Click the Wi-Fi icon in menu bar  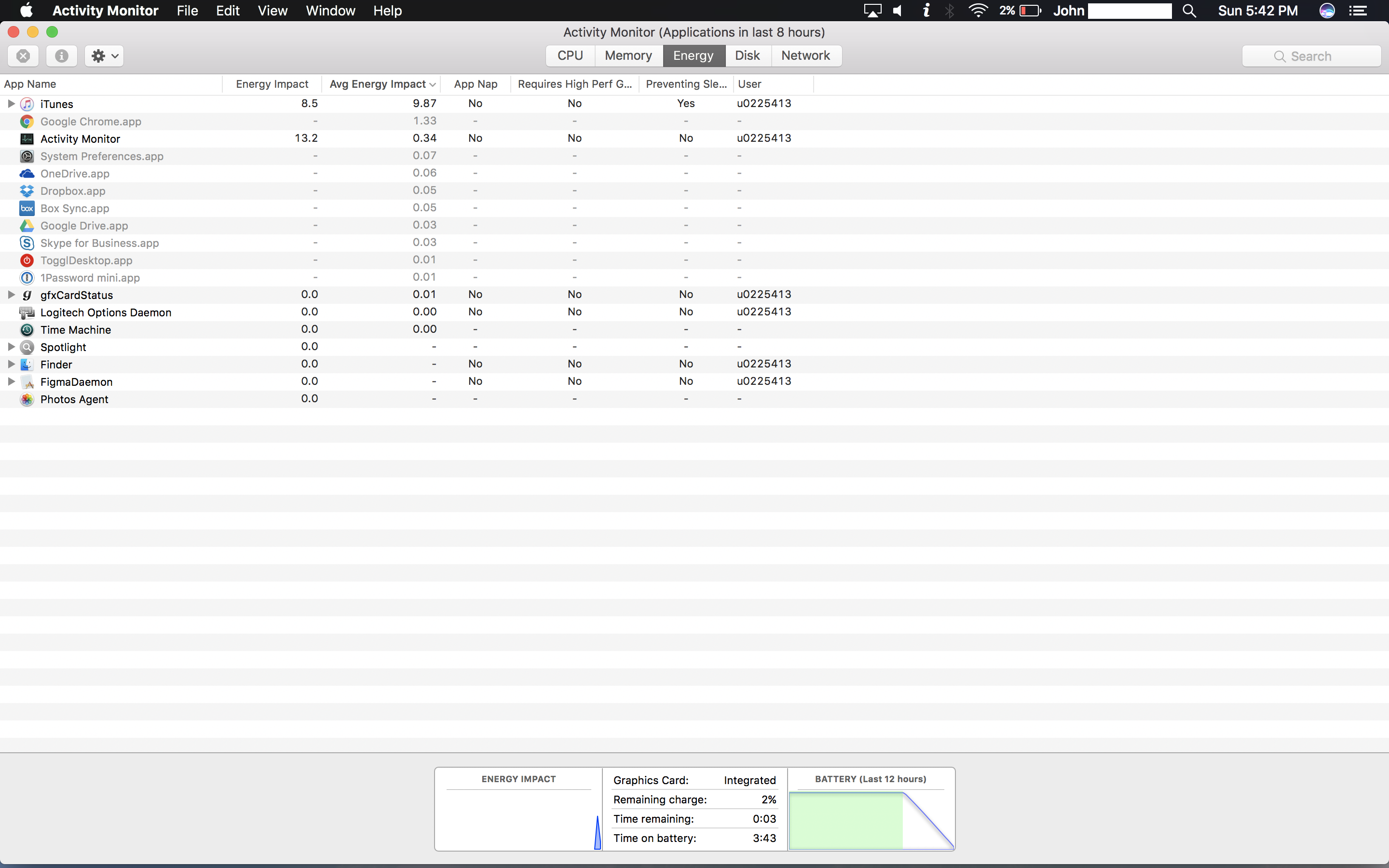pos(978,10)
